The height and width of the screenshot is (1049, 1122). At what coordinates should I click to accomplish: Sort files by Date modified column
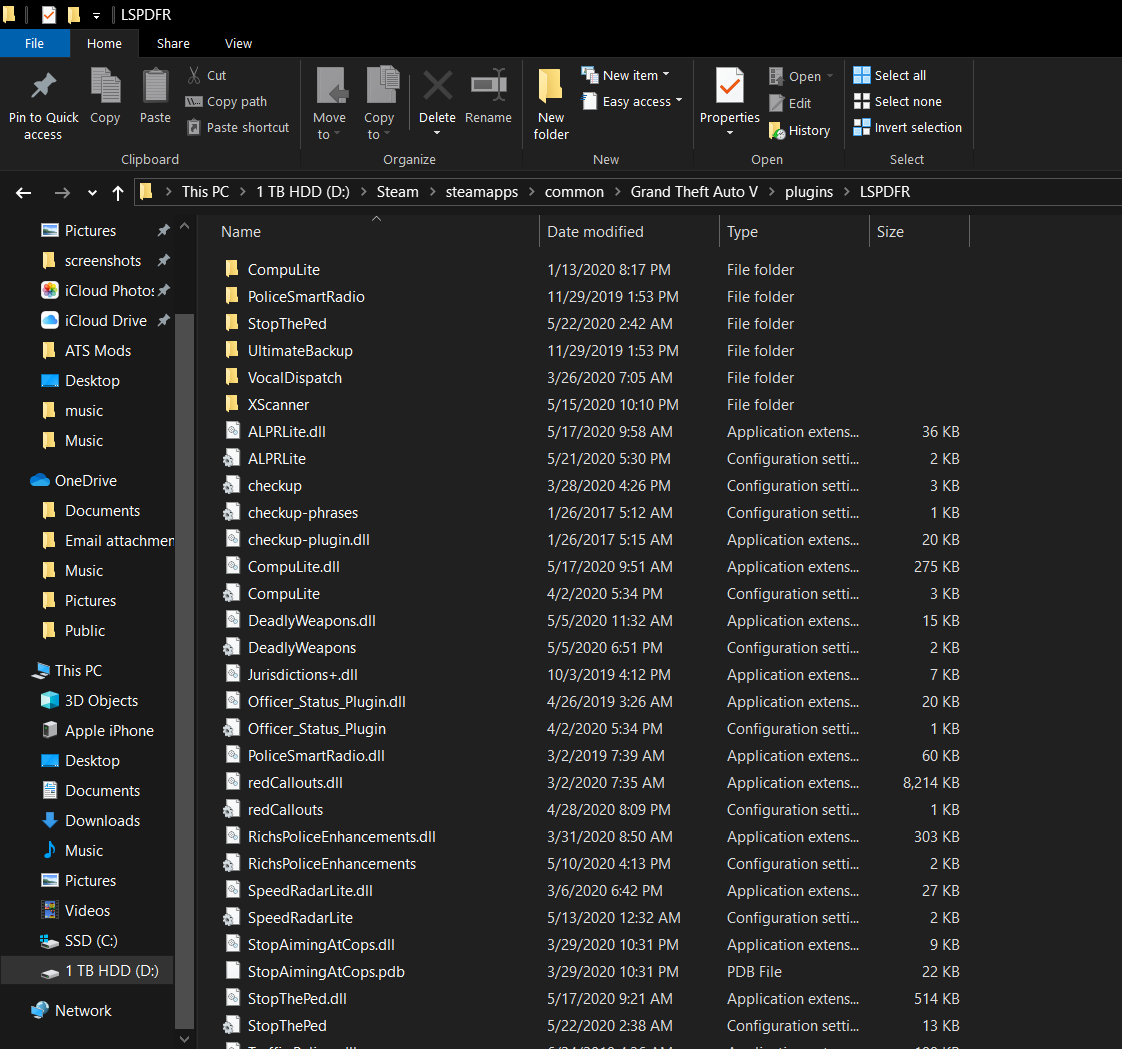coord(596,231)
